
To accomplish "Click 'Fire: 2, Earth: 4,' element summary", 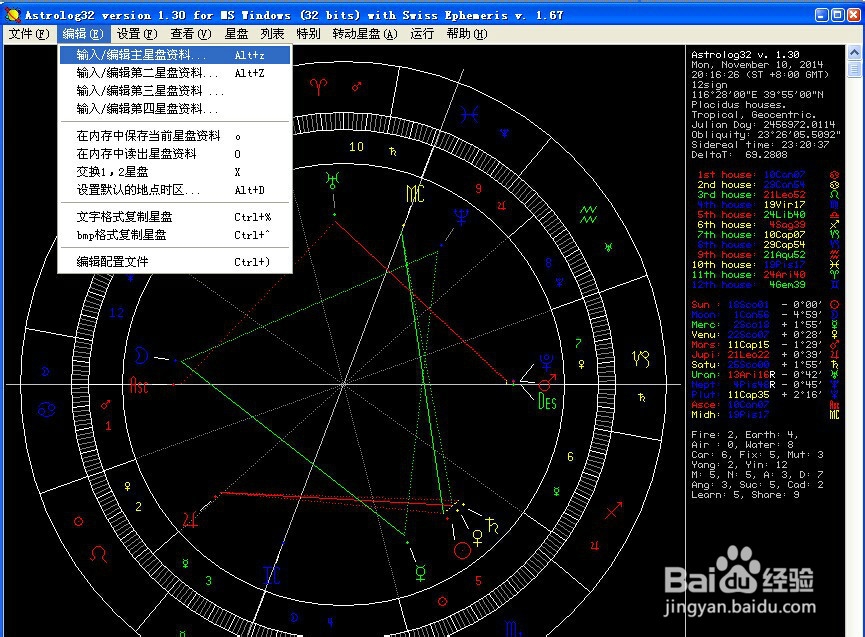I will point(744,435).
